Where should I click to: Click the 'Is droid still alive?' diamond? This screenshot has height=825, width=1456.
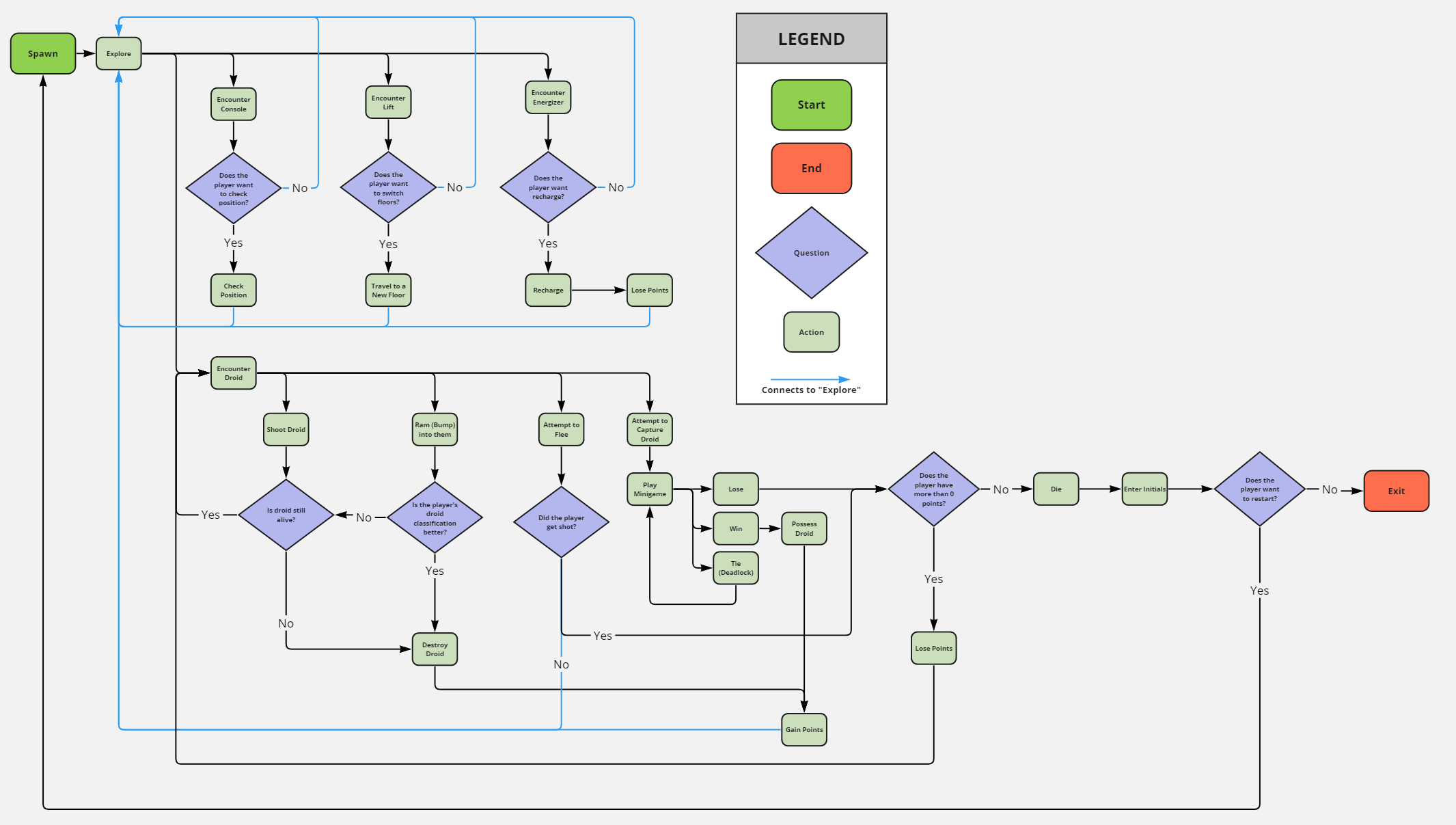tap(286, 515)
